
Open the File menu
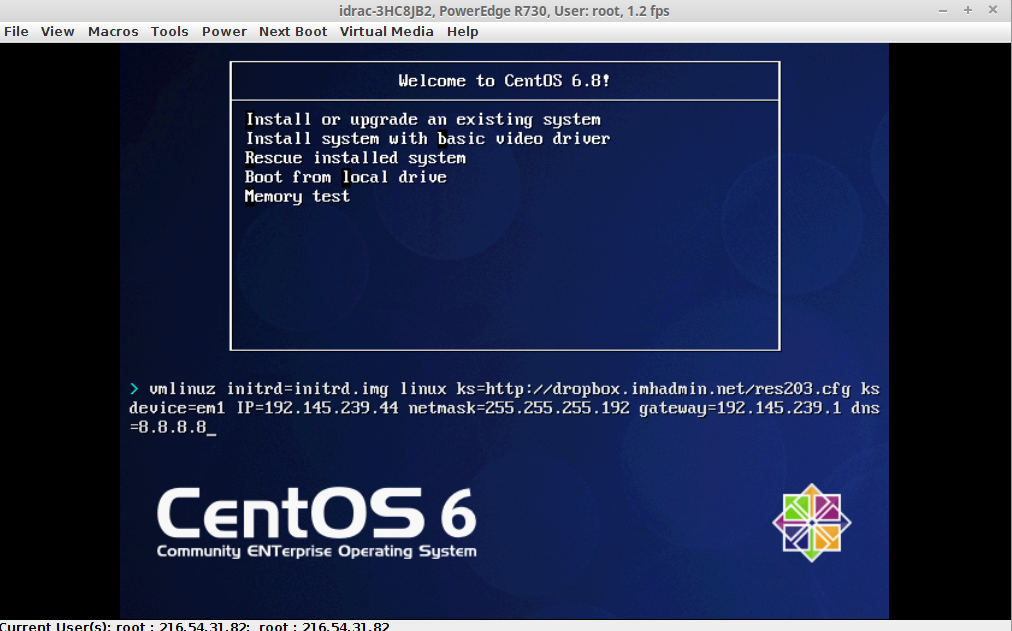click(16, 31)
